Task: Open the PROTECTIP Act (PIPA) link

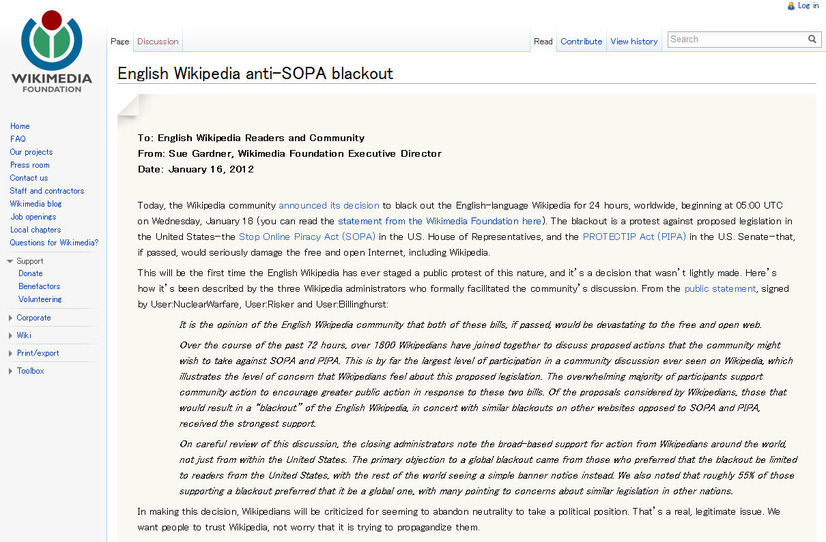Action: pyautogui.click(x=634, y=237)
